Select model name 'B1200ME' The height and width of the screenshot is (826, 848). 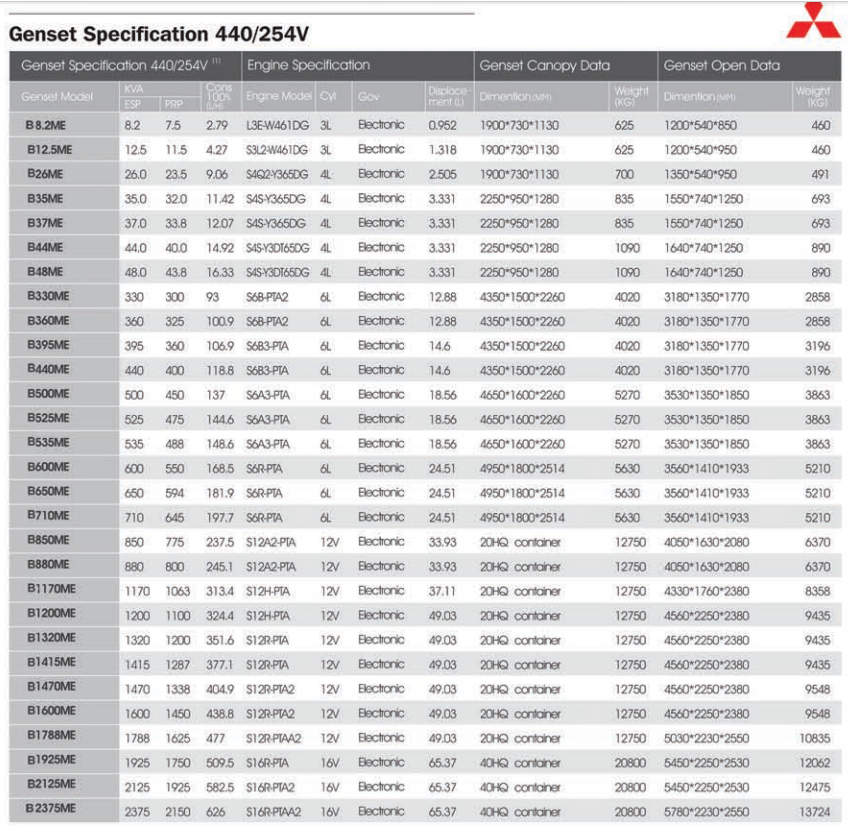tap(51, 614)
